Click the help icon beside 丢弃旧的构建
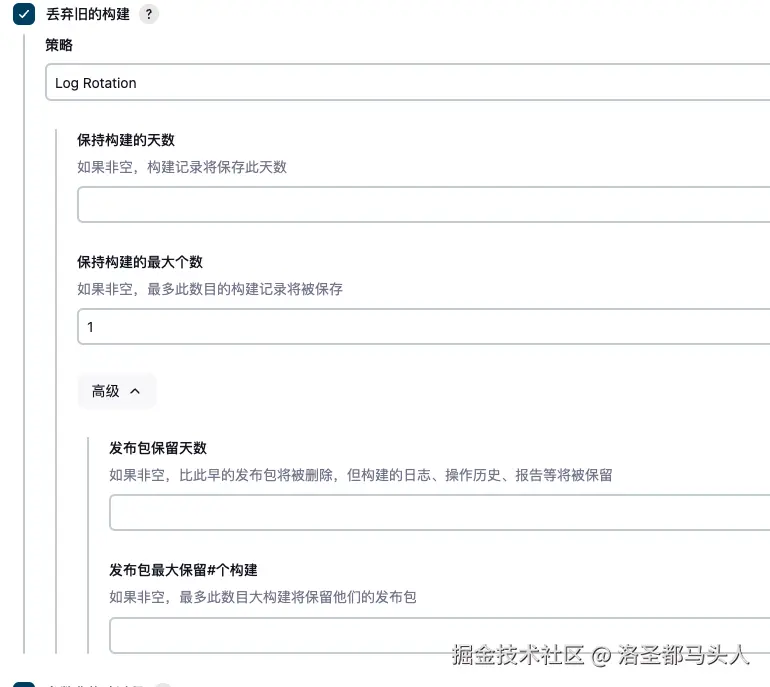770x687 pixels. point(149,14)
